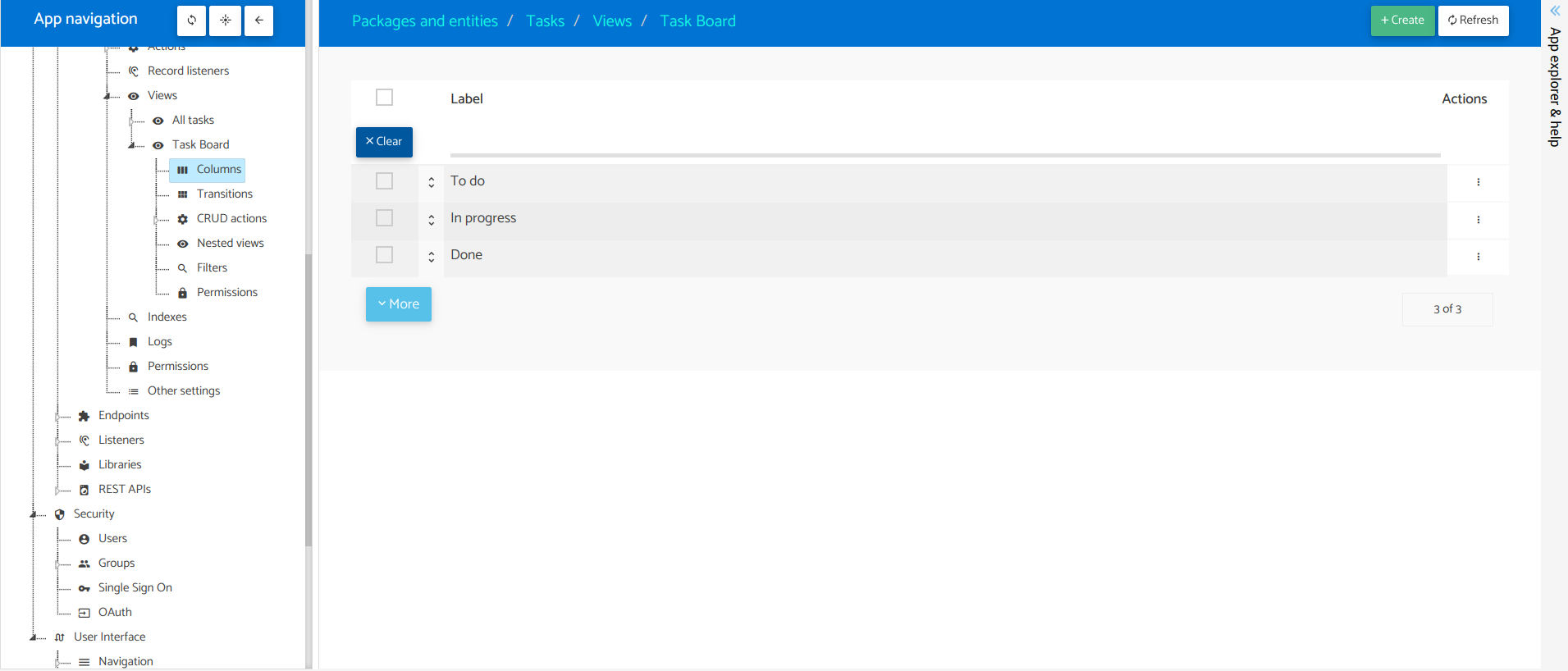Open Indexes in the navigation tree

pyautogui.click(x=167, y=317)
